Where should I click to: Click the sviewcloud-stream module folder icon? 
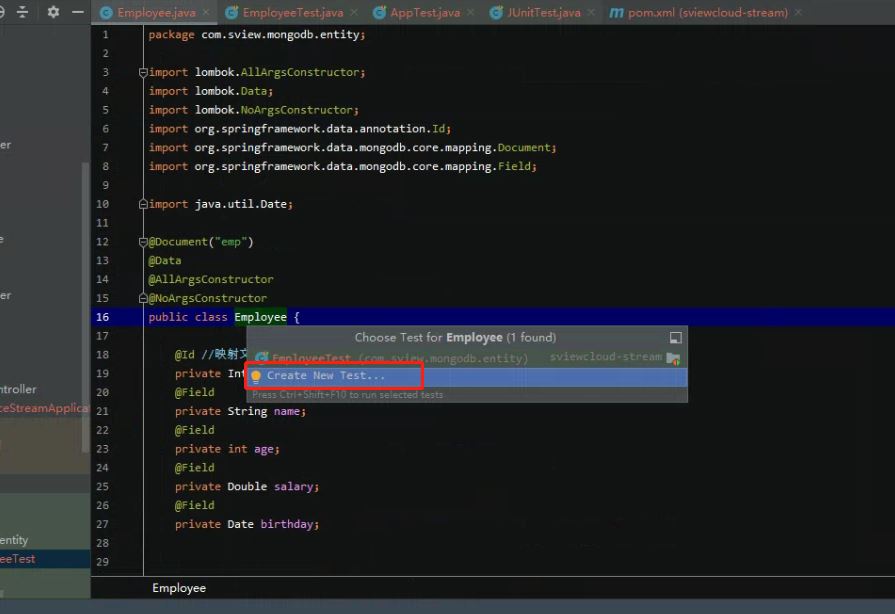point(673,358)
